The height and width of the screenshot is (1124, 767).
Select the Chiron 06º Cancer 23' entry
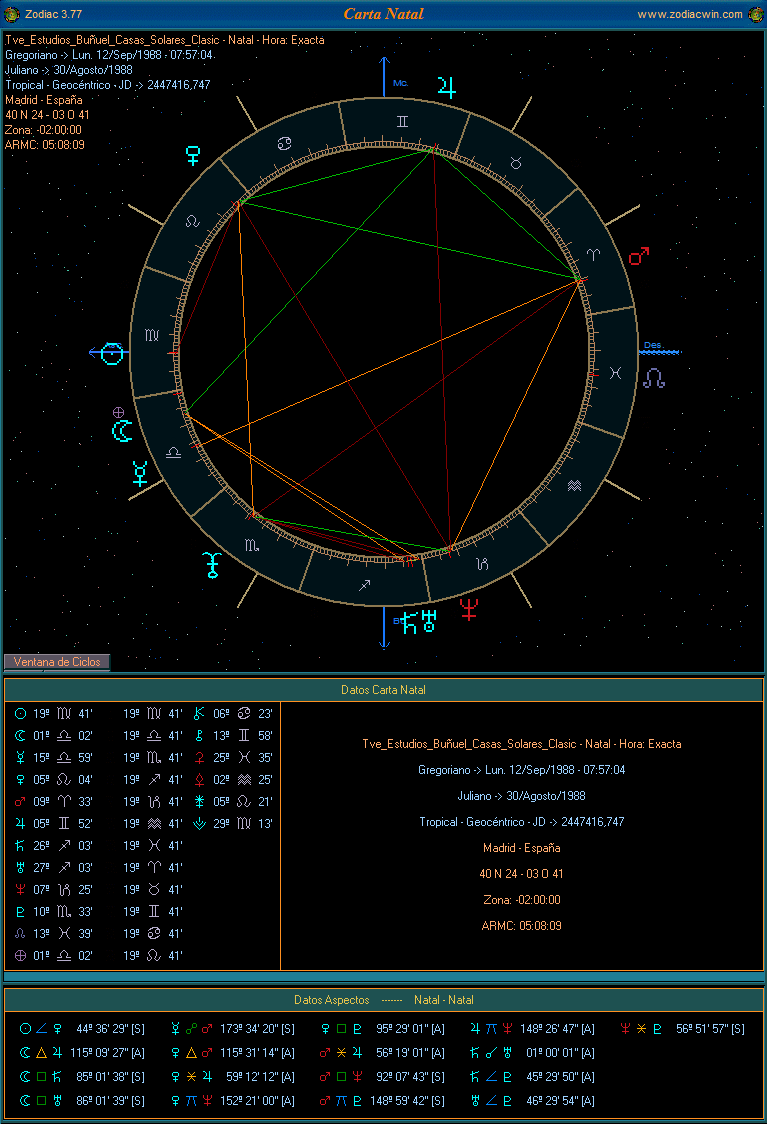tap(233, 714)
